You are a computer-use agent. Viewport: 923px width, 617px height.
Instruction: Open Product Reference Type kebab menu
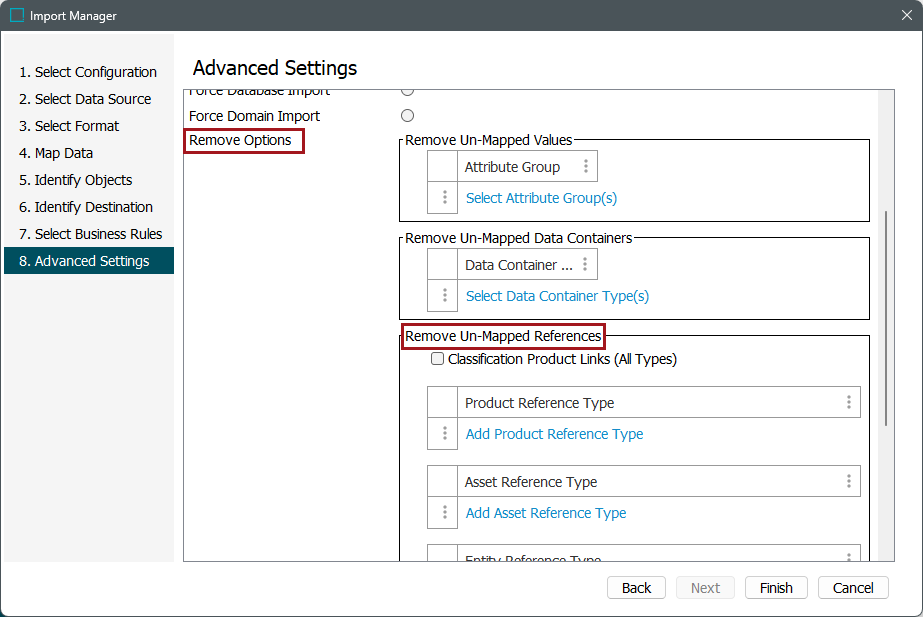point(848,403)
